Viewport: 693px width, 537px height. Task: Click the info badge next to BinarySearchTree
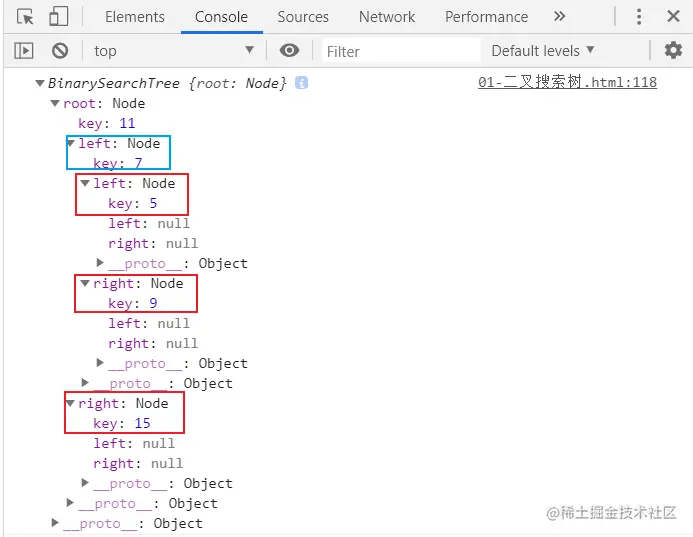[x=301, y=83]
